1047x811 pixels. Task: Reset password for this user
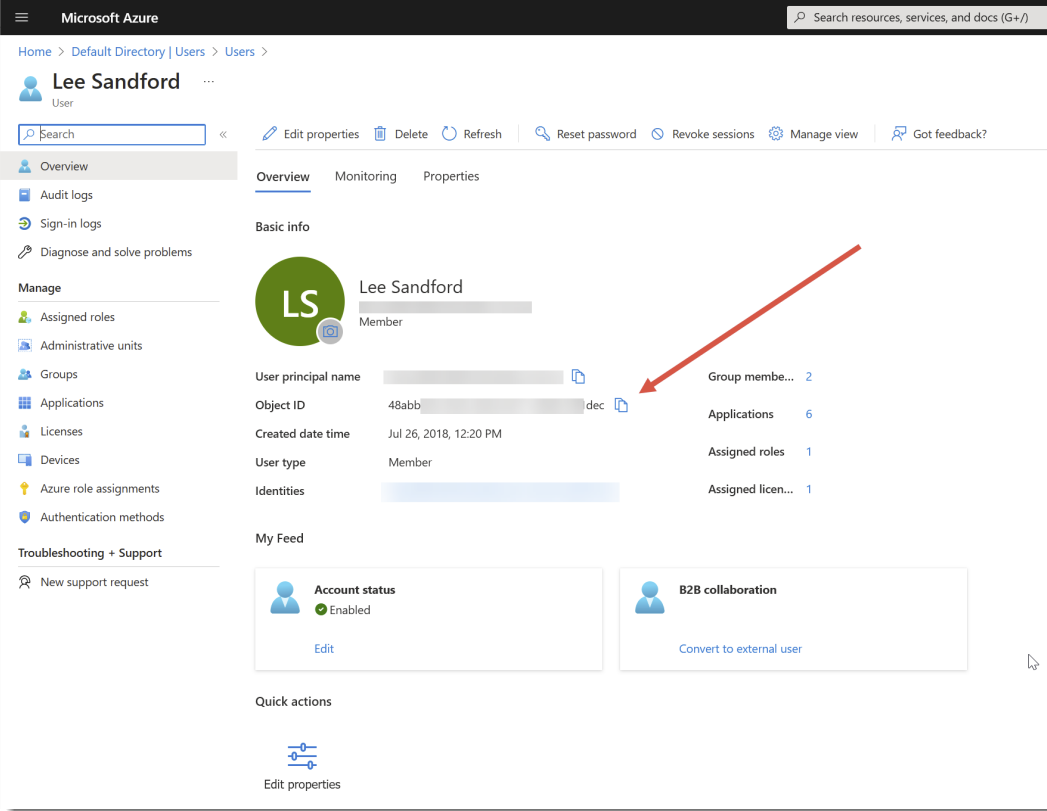(586, 134)
